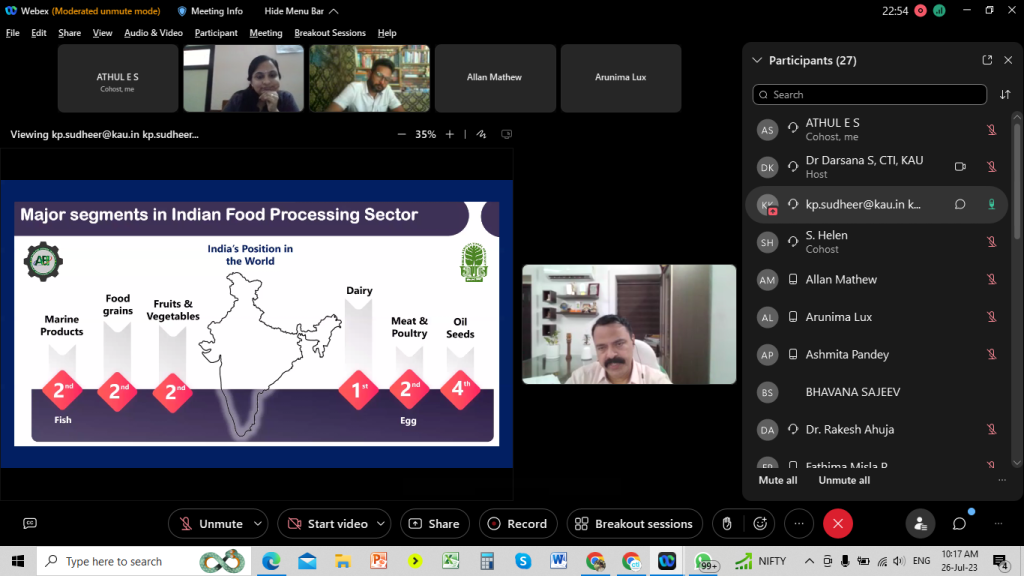Click the sort participants icon
Viewport: 1024px width, 576px height.
tap(1005, 95)
